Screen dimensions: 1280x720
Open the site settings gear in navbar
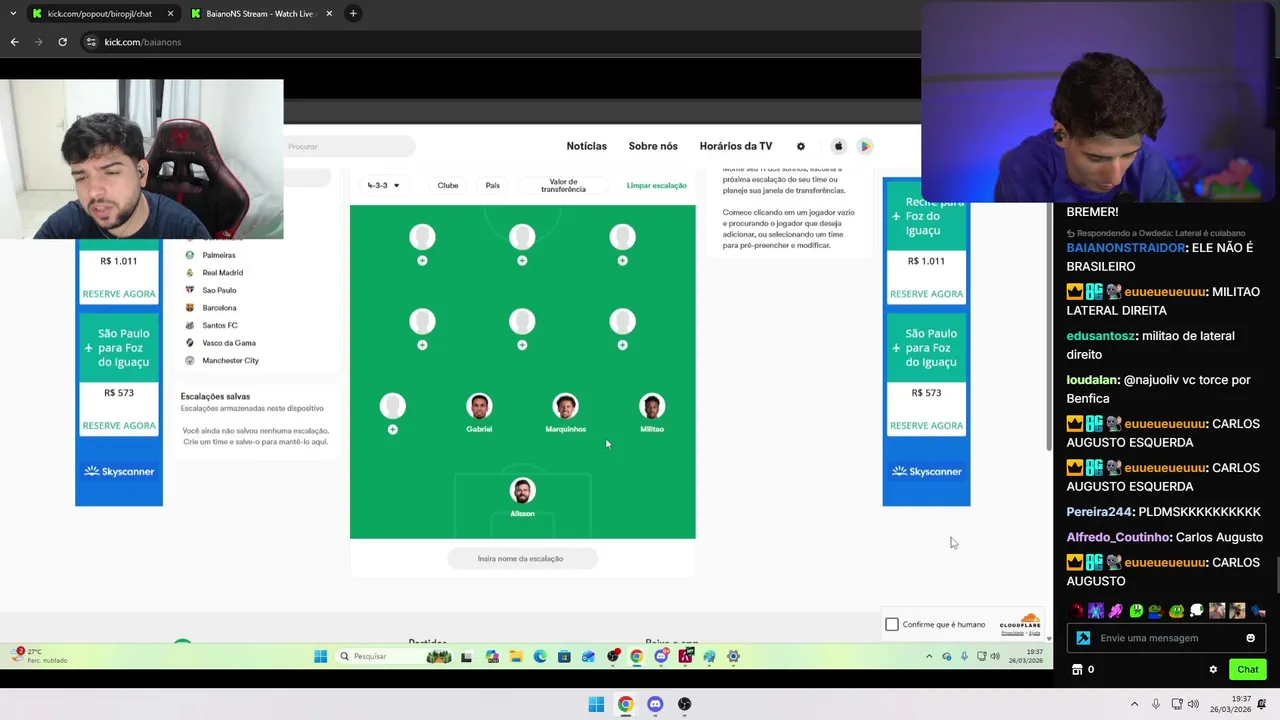800,146
